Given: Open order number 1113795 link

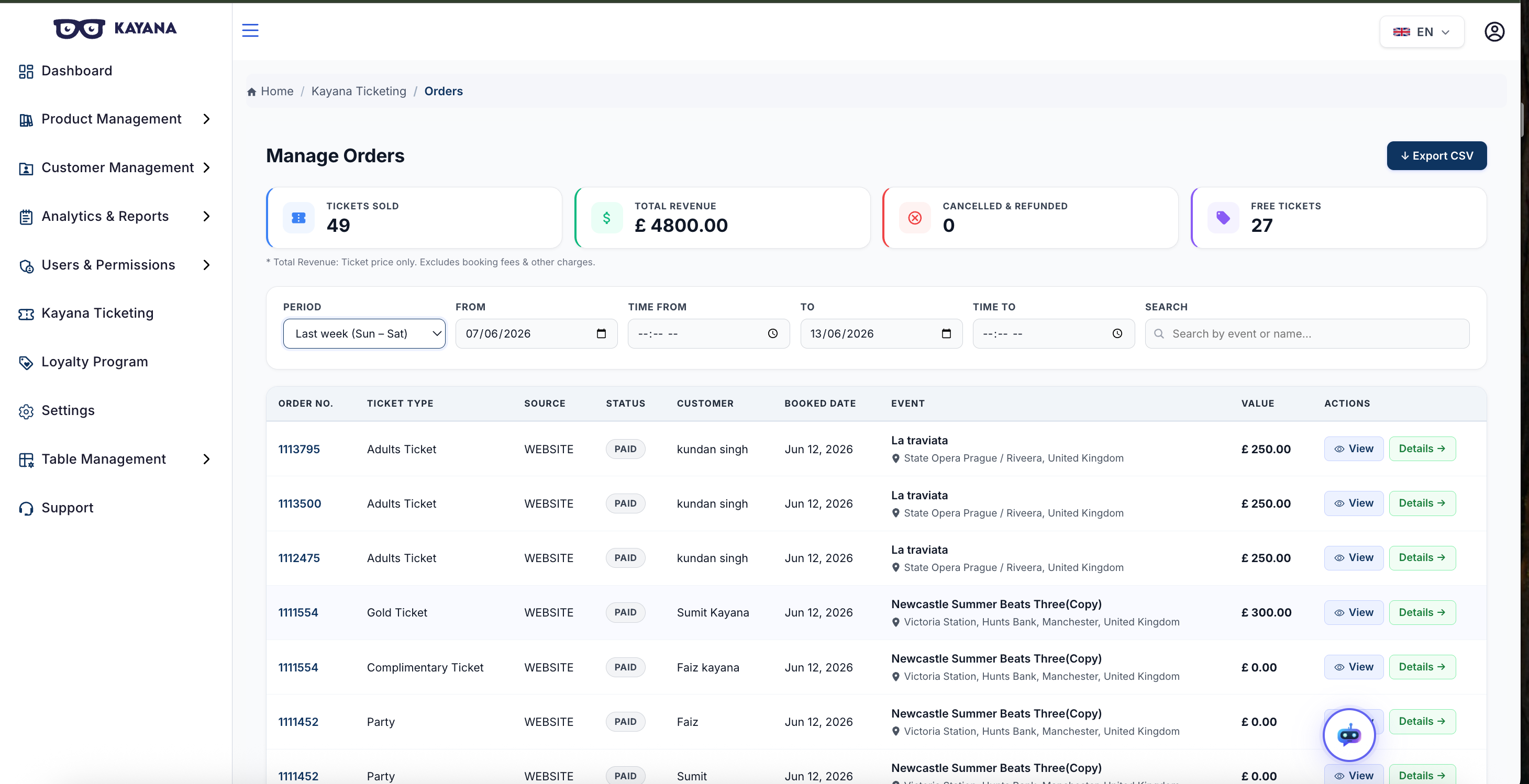Looking at the screenshot, I should [298, 449].
